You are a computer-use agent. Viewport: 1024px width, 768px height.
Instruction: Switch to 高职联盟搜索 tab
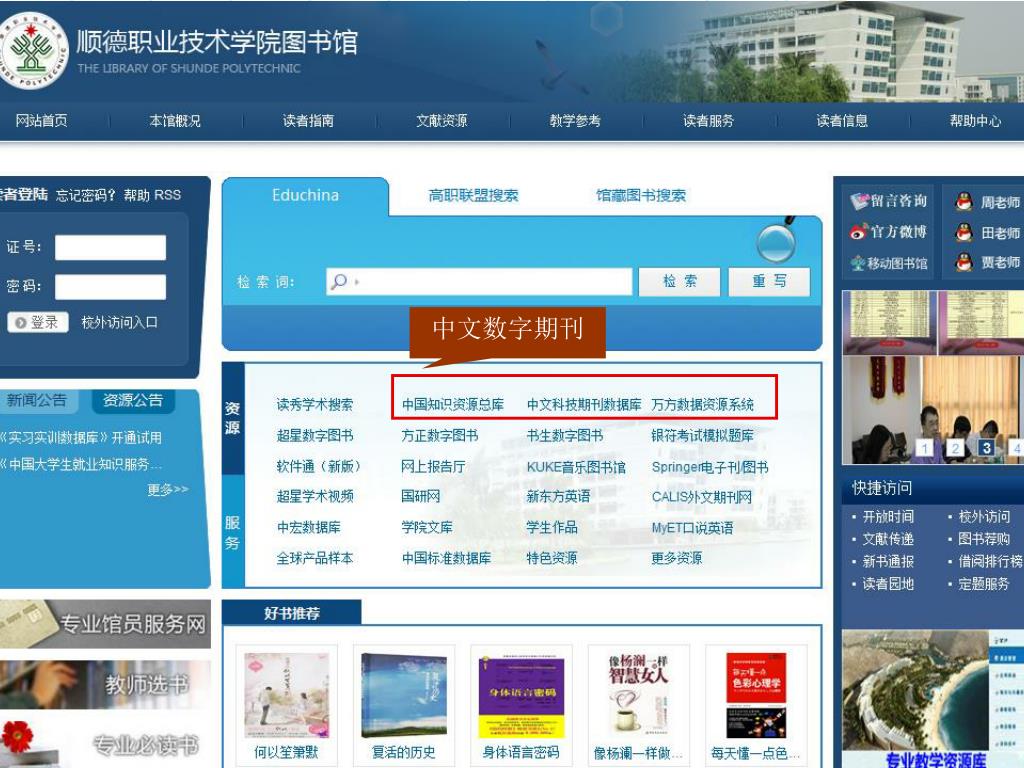pos(473,195)
